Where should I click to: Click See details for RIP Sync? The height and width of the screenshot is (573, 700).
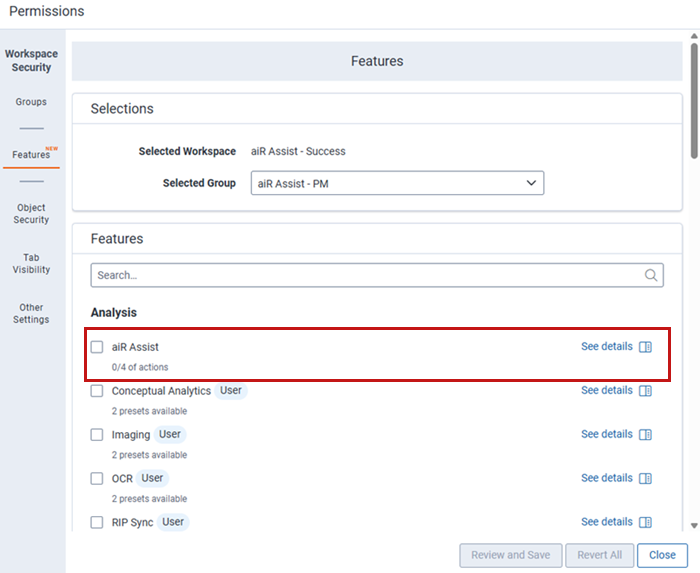(607, 521)
